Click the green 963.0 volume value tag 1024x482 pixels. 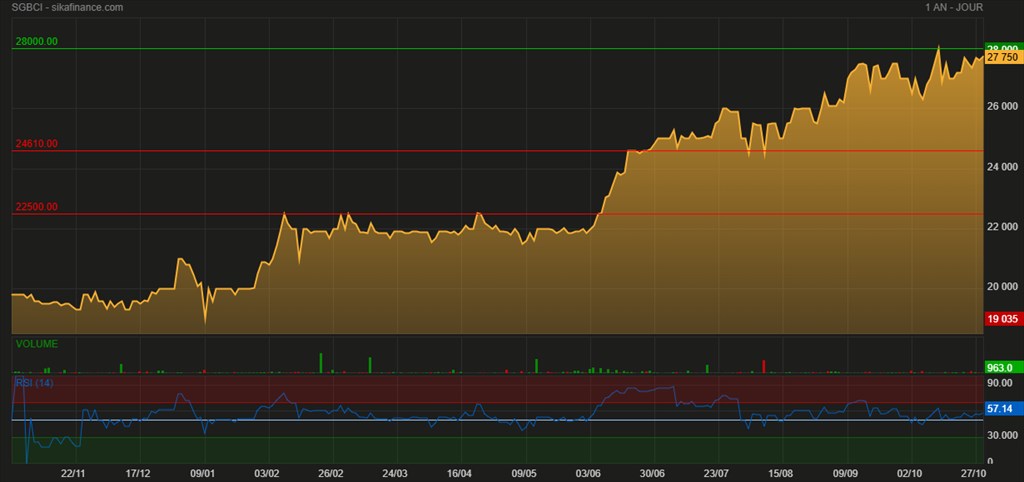pos(1001,368)
